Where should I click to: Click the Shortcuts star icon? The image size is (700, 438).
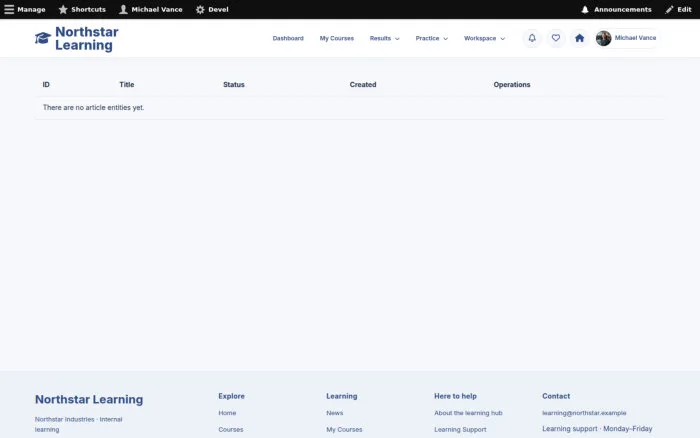click(x=63, y=9)
